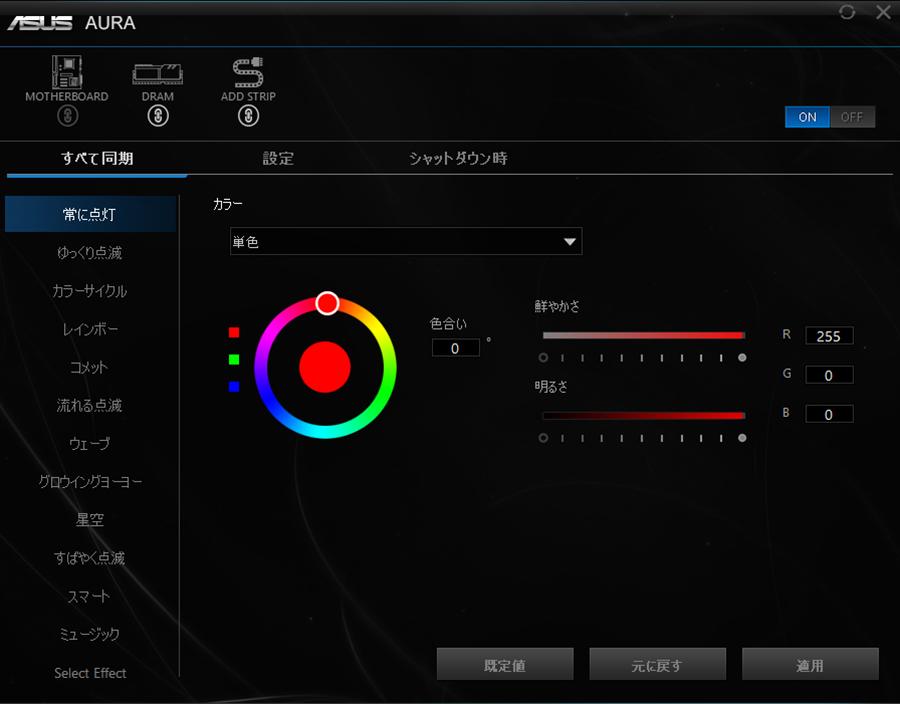Select 常に点灯 effect

(90, 214)
